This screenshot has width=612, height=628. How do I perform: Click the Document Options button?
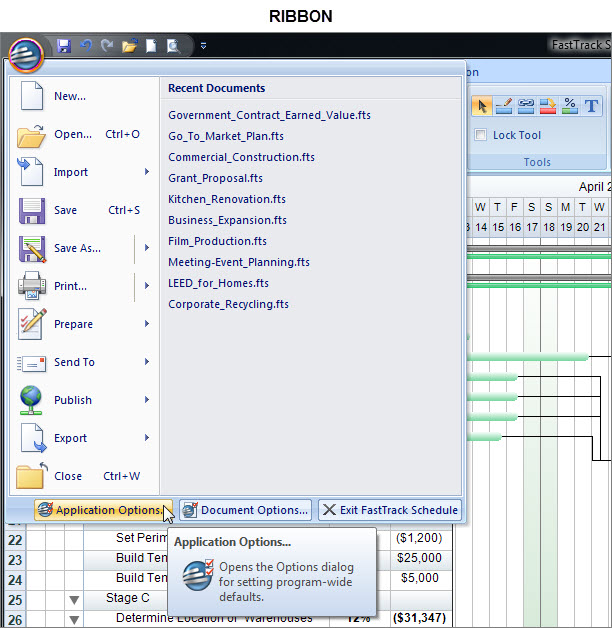(x=245, y=510)
